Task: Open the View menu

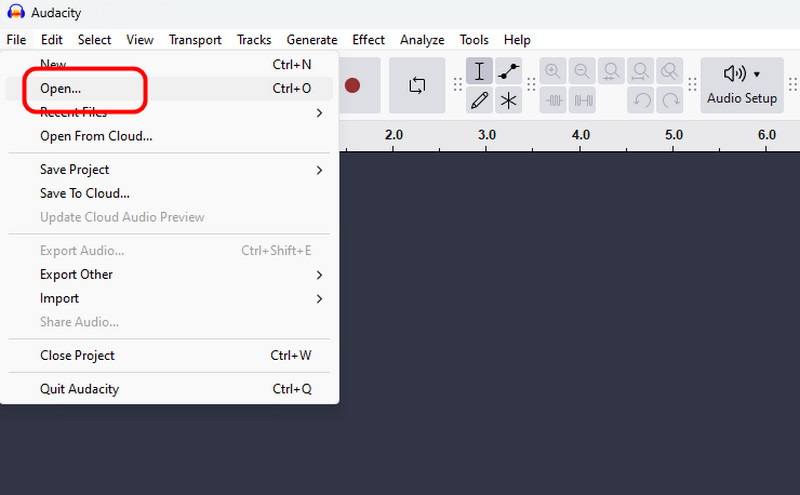Action: coord(140,40)
